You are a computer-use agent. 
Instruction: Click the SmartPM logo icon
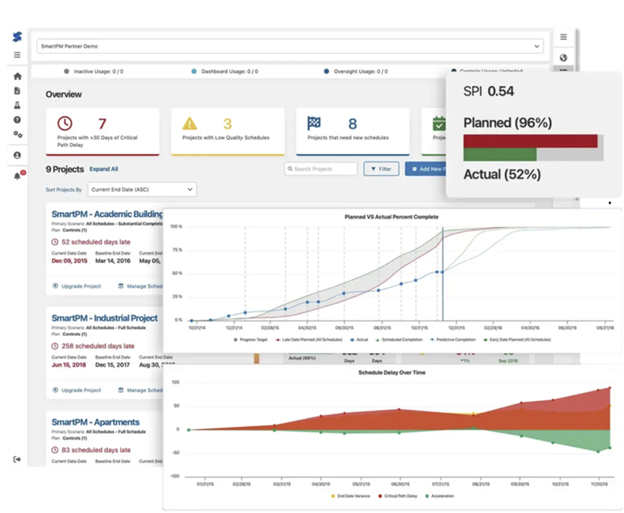[17, 37]
